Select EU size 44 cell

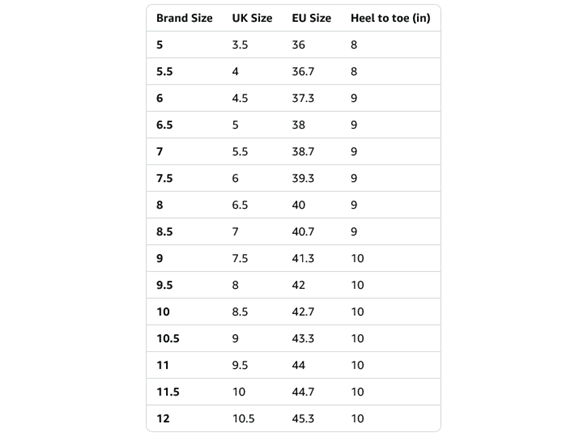pyautogui.click(x=298, y=365)
